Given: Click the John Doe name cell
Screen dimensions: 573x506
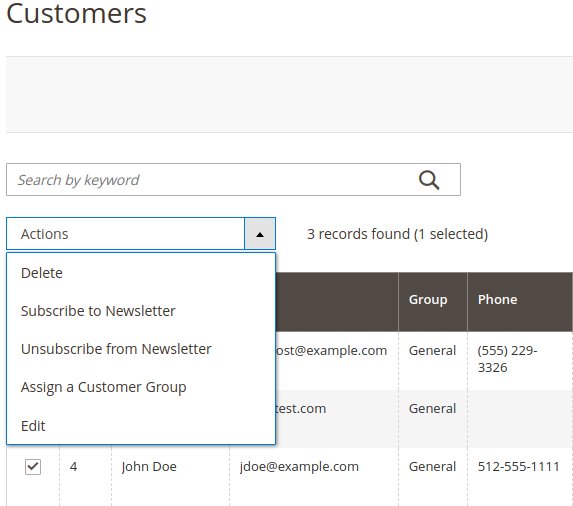Looking at the screenshot, I should 149,467.
